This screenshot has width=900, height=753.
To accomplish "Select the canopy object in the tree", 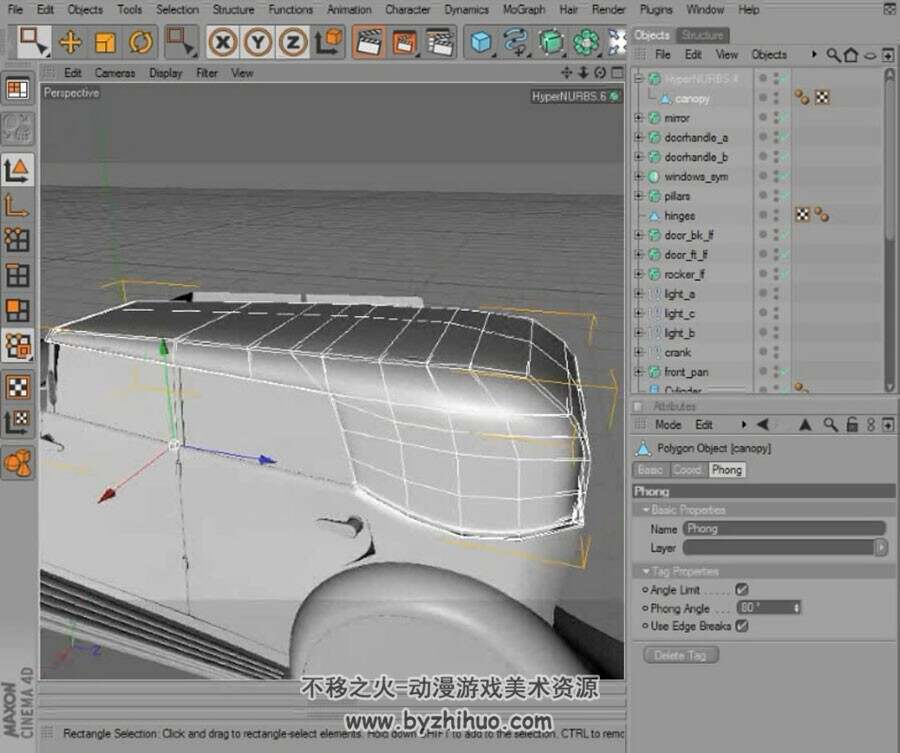I will click(x=692, y=99).
